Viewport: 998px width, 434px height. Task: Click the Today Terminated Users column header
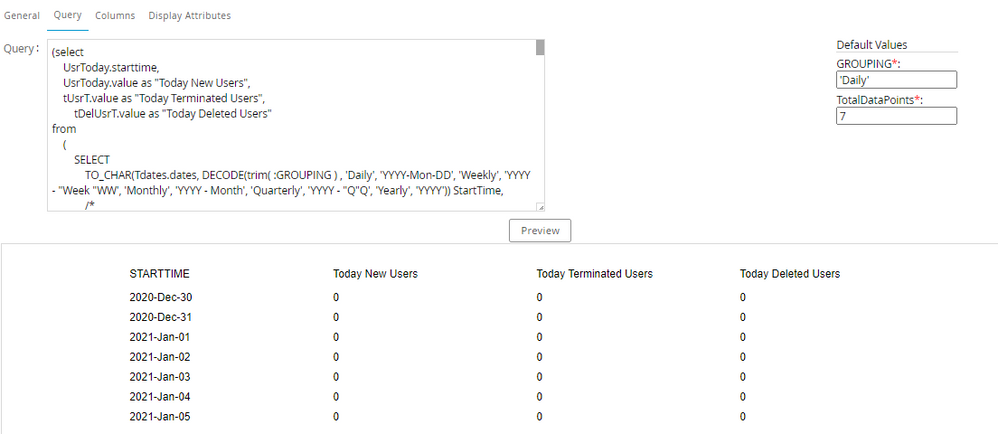594,274
